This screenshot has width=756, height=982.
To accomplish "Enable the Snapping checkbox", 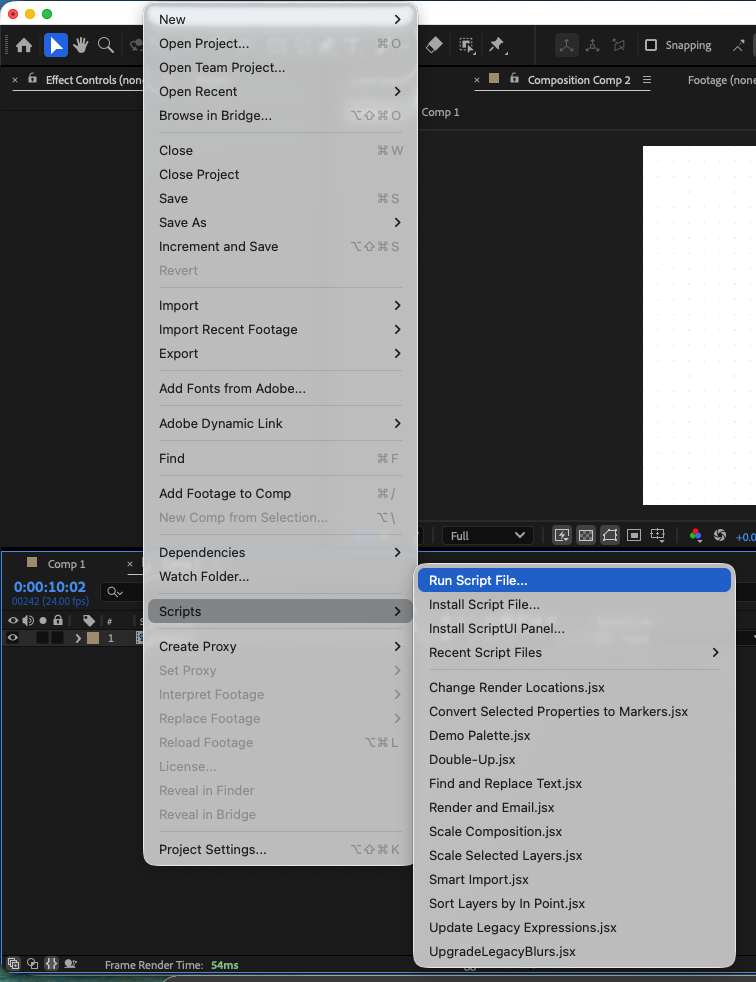I will [x=651, y=45].
